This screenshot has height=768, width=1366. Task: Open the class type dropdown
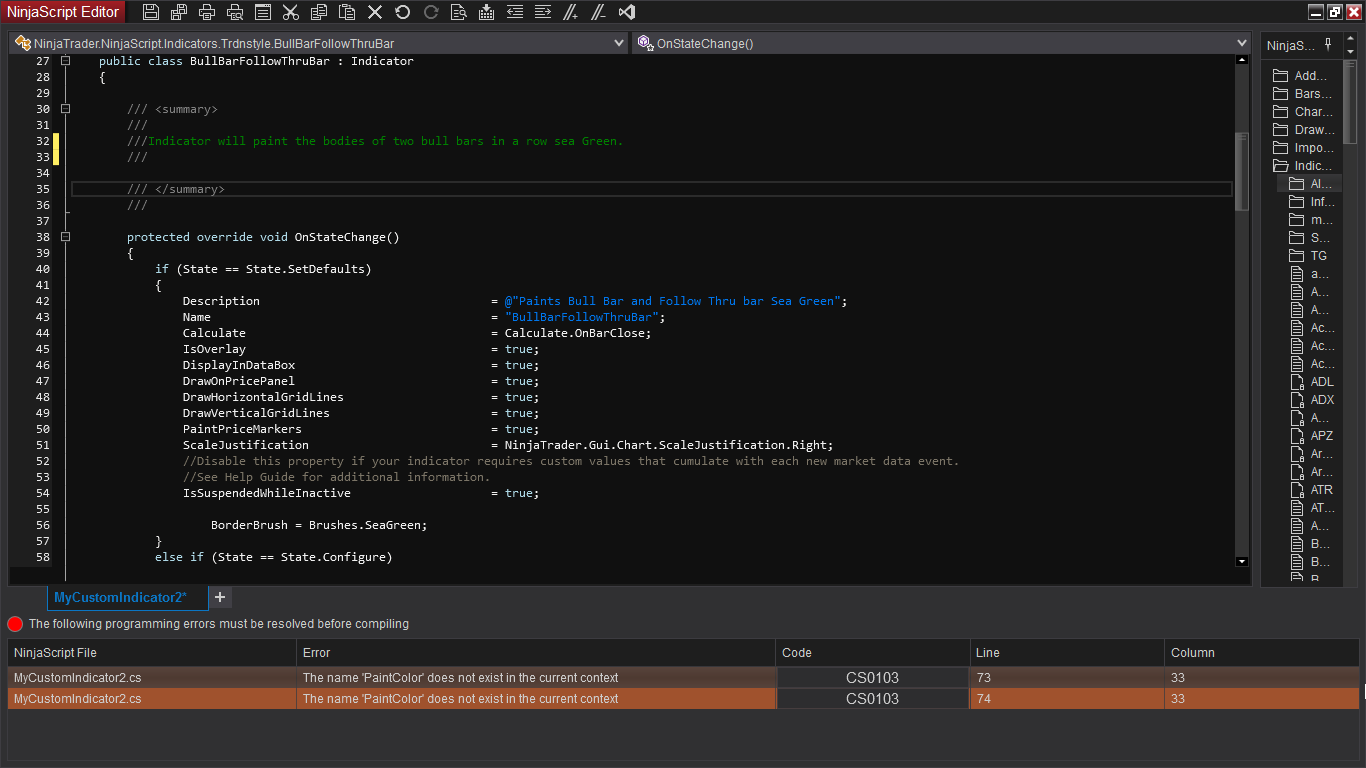pos(619,44)
